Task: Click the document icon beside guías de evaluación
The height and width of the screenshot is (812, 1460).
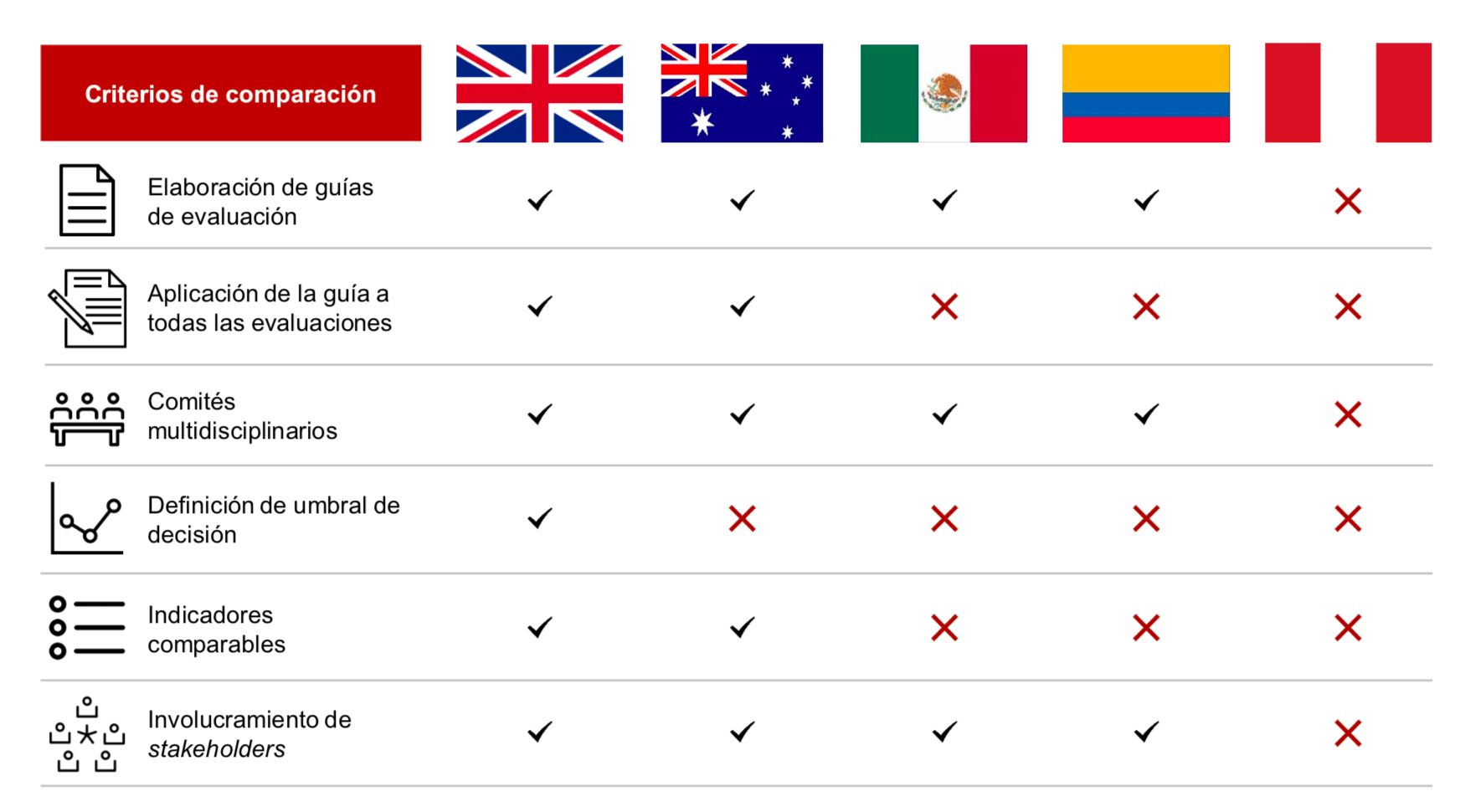Action: pyautogui.click(x=87, y=201)
